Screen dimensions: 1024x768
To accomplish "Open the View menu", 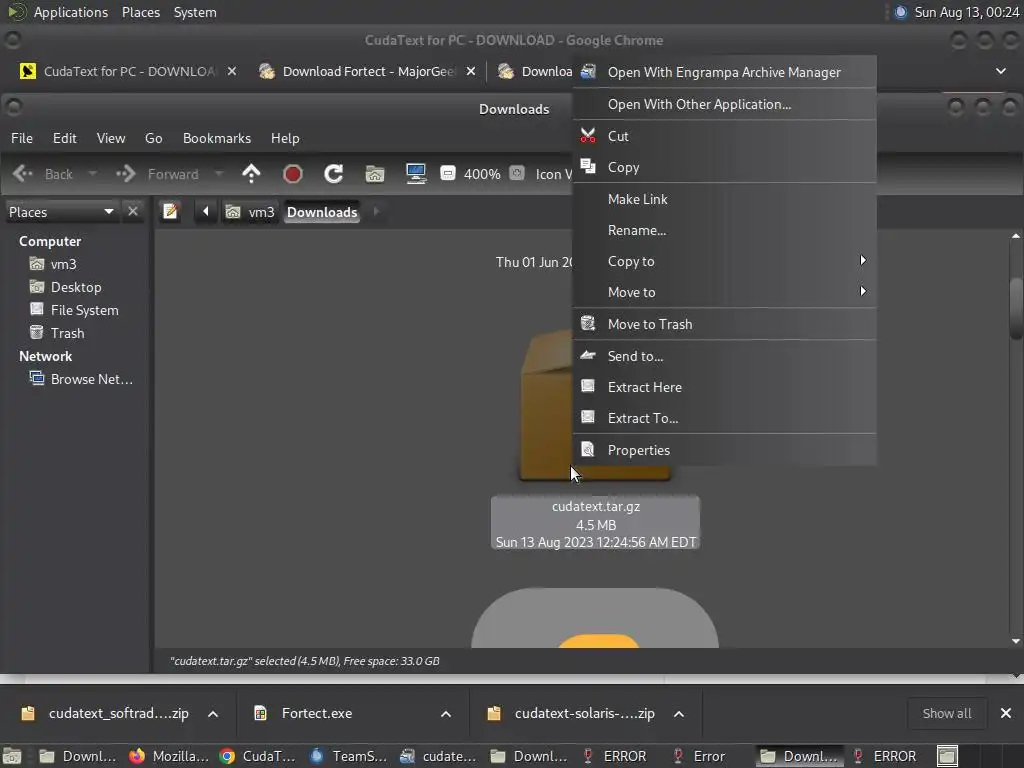I will [x=111, y=138].
